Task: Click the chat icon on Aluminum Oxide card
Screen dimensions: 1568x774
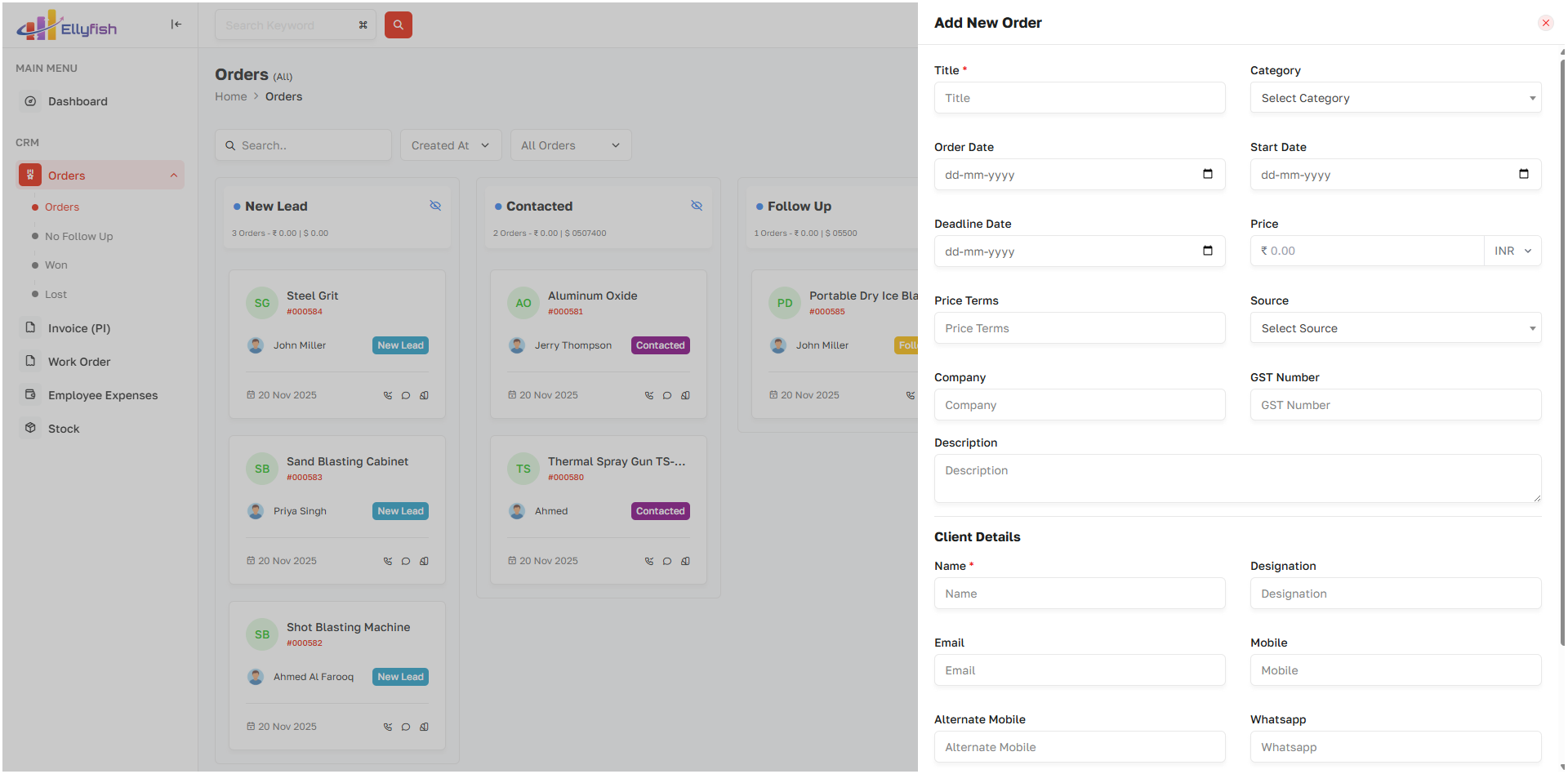Action: coord(667,395)
